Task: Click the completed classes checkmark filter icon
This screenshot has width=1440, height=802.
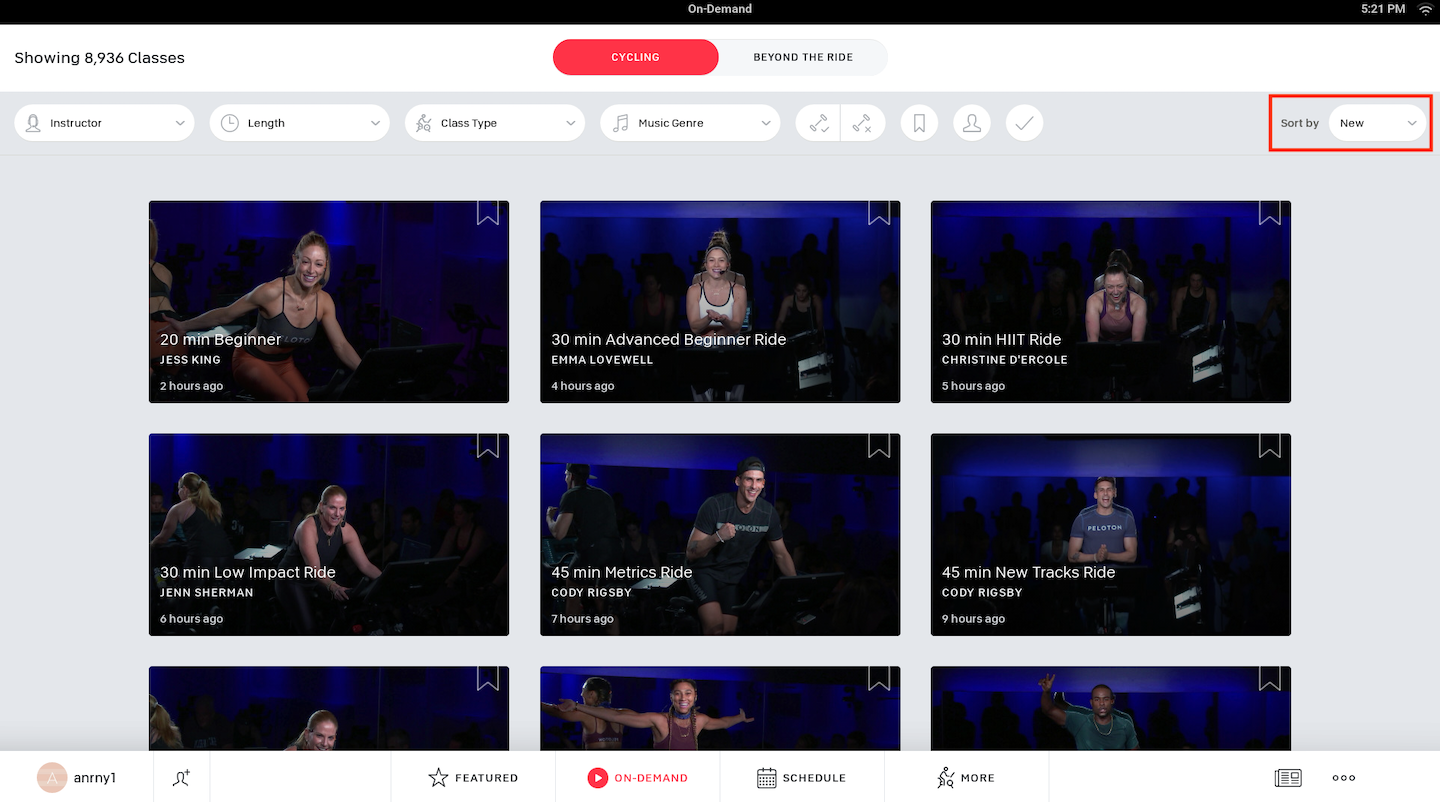Action: tap(1024, 123)
